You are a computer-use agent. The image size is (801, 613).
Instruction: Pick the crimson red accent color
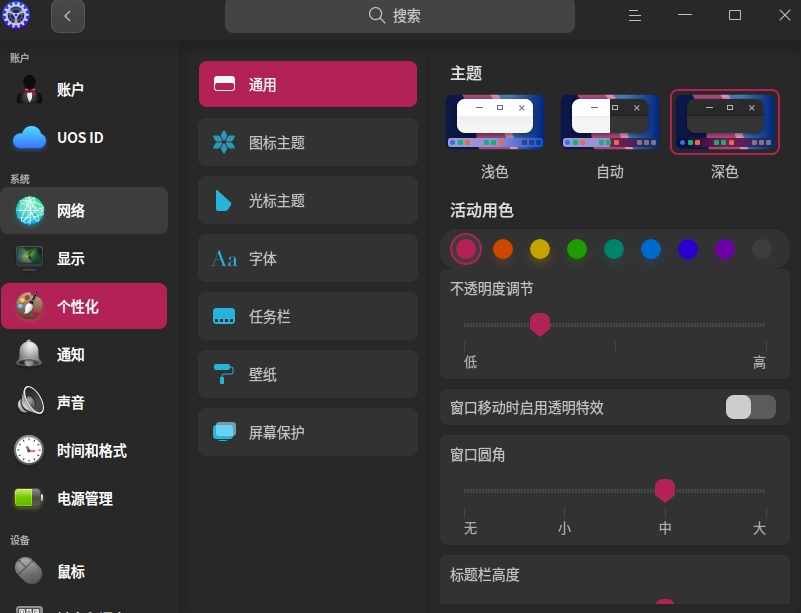466,249
